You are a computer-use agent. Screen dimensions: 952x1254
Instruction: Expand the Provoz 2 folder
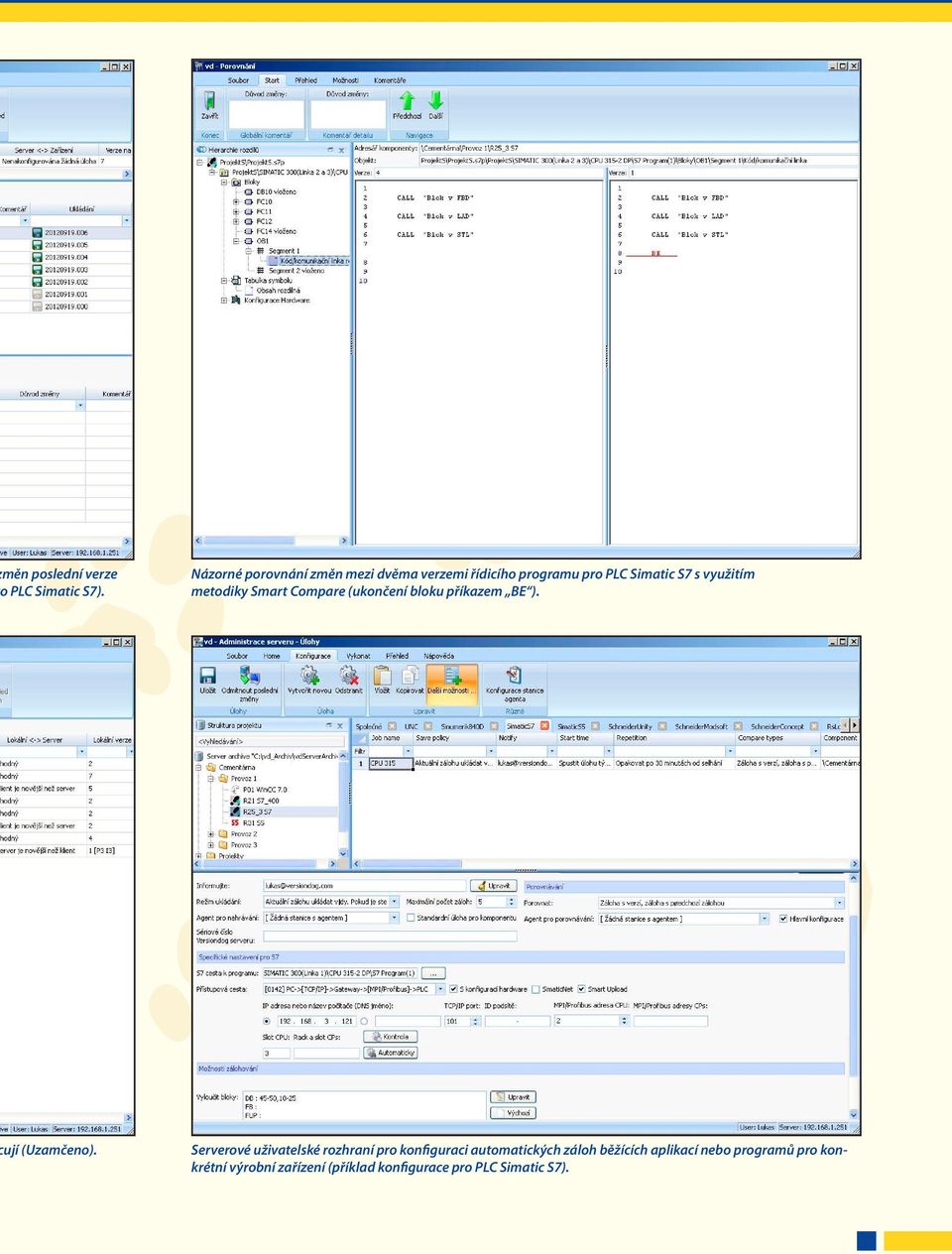pyautogui.click(x=210, y=834)
